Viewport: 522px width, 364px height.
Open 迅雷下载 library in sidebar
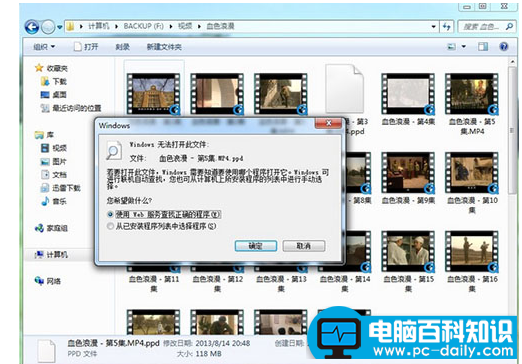click(61, 188)
